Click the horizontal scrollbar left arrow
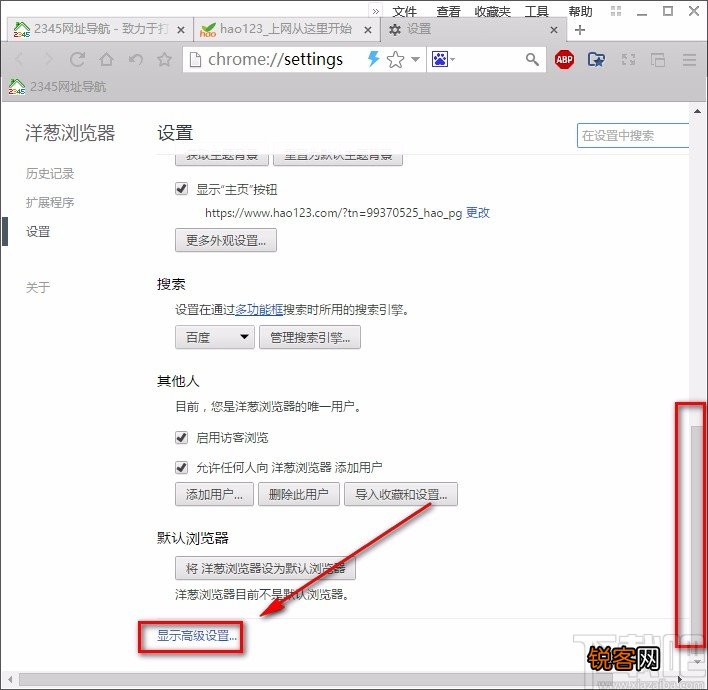The image size is (708, 690). (x=9, y=679)
